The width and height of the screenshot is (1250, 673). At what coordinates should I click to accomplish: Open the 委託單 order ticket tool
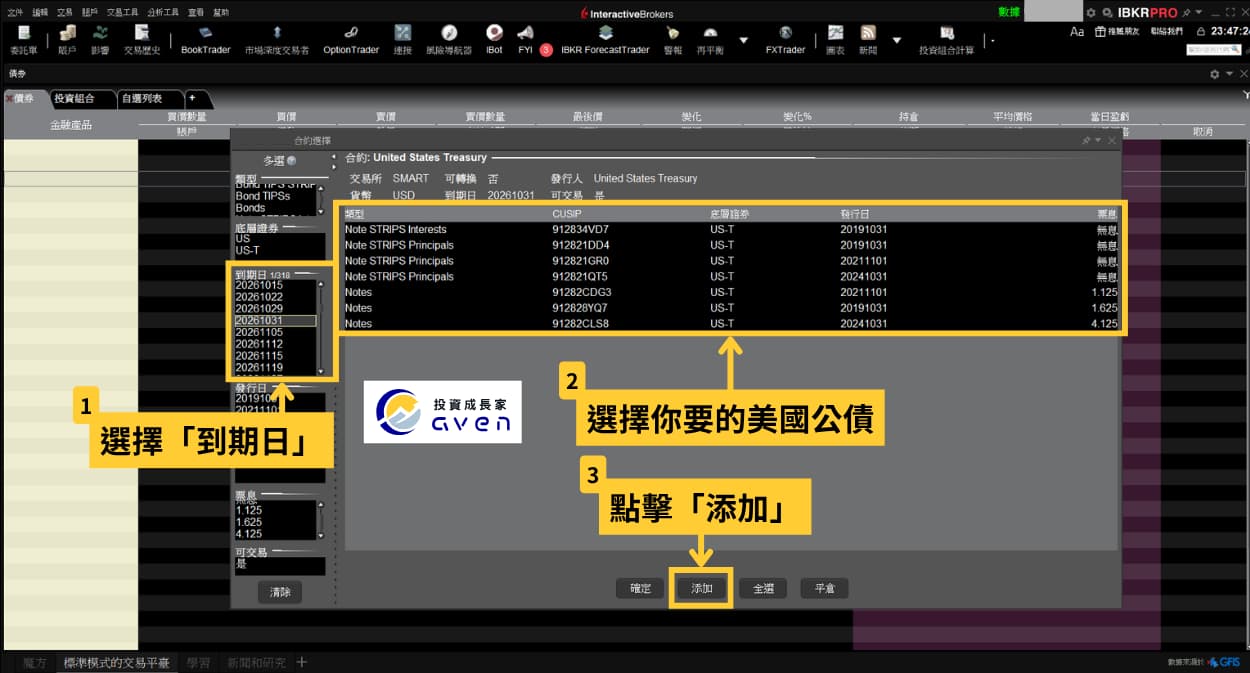pyautogui.click(x=24, y=40)
